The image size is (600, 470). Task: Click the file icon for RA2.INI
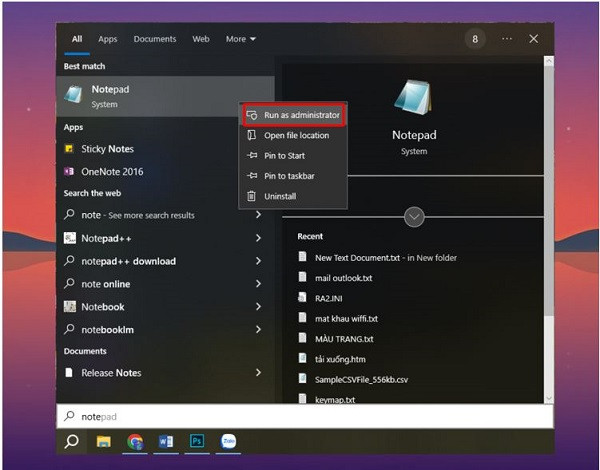coord(302,297)
